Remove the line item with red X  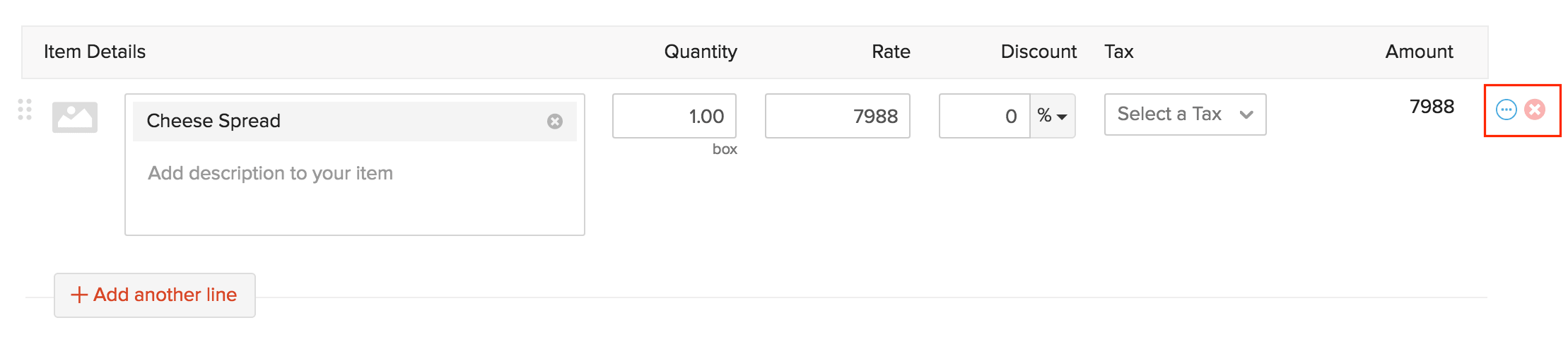coord(1535,110)
